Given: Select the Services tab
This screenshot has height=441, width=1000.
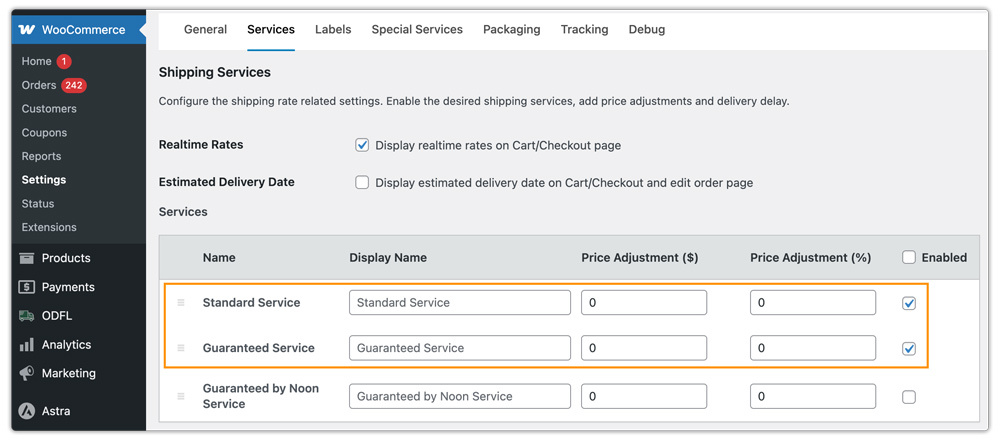Looking at the screenshot, I should coord(271,29).
